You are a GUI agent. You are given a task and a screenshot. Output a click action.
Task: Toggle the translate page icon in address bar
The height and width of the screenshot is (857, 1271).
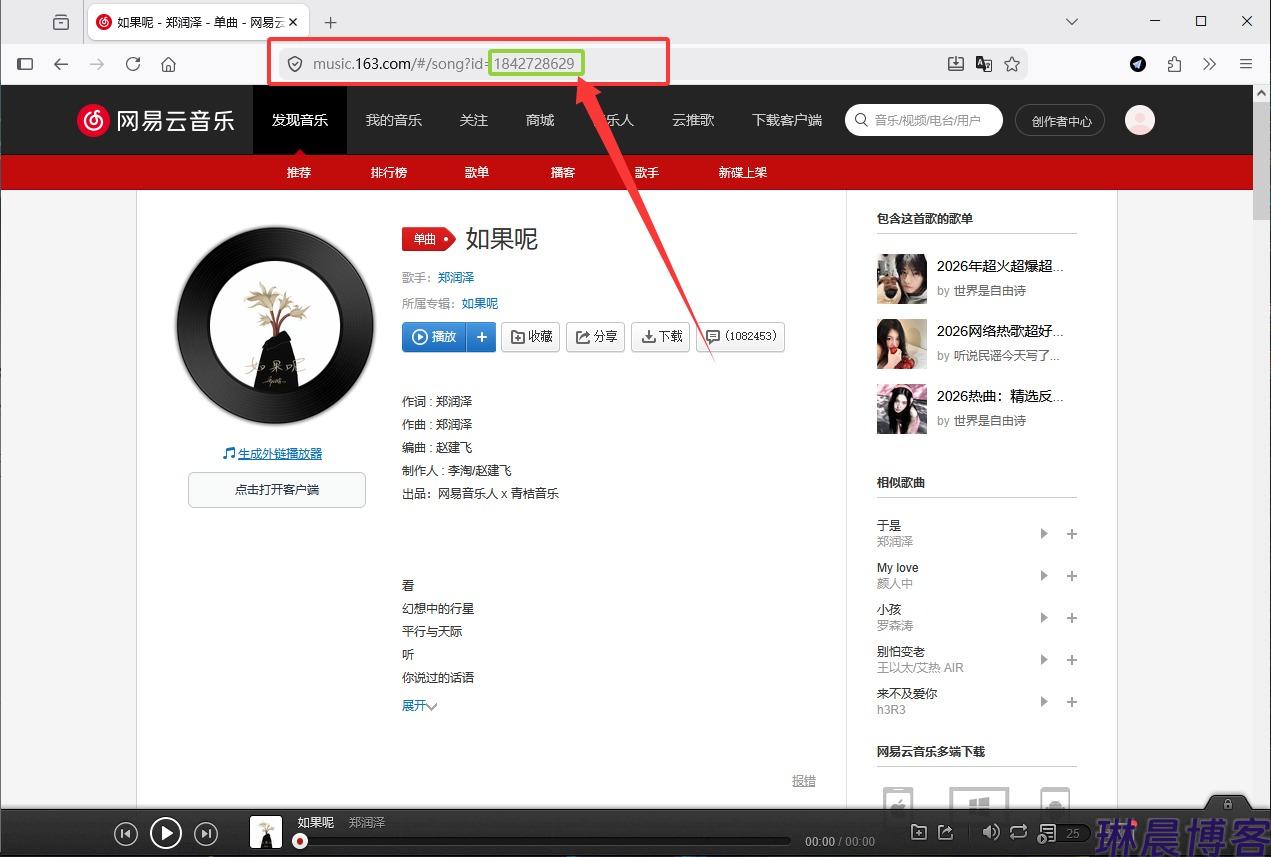984,63
